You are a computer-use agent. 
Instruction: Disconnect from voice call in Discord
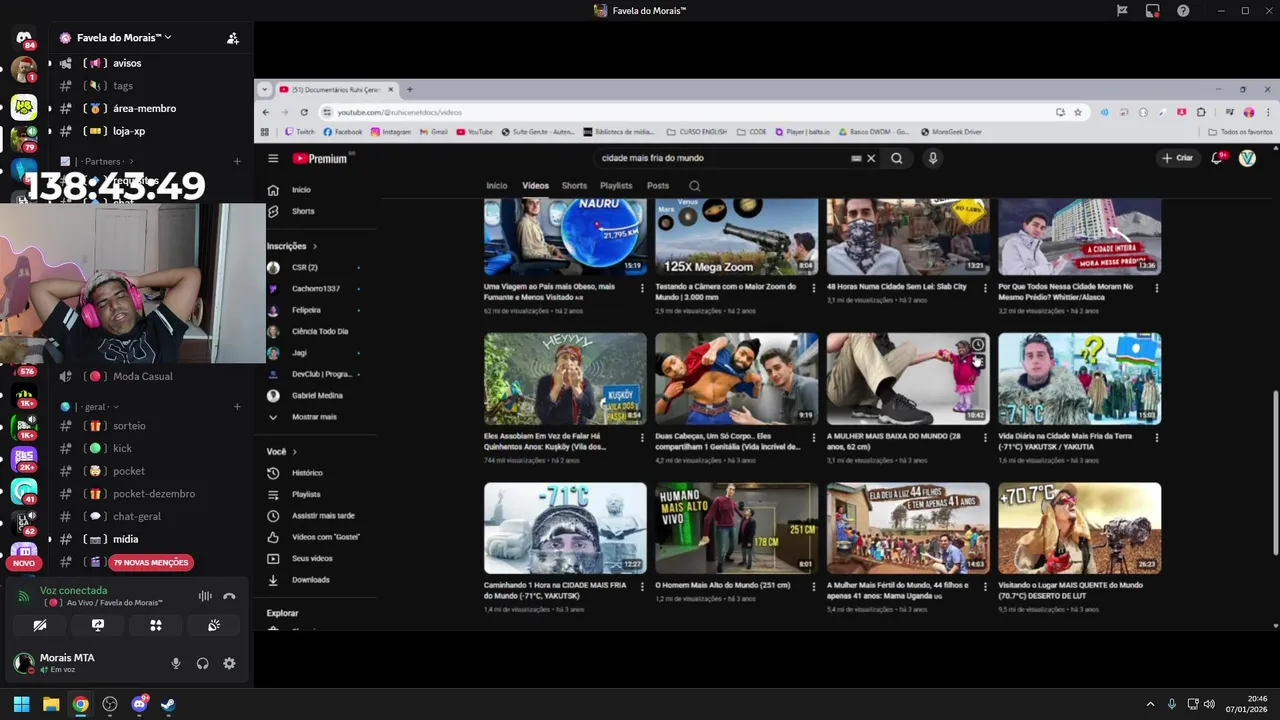[229, 596]
